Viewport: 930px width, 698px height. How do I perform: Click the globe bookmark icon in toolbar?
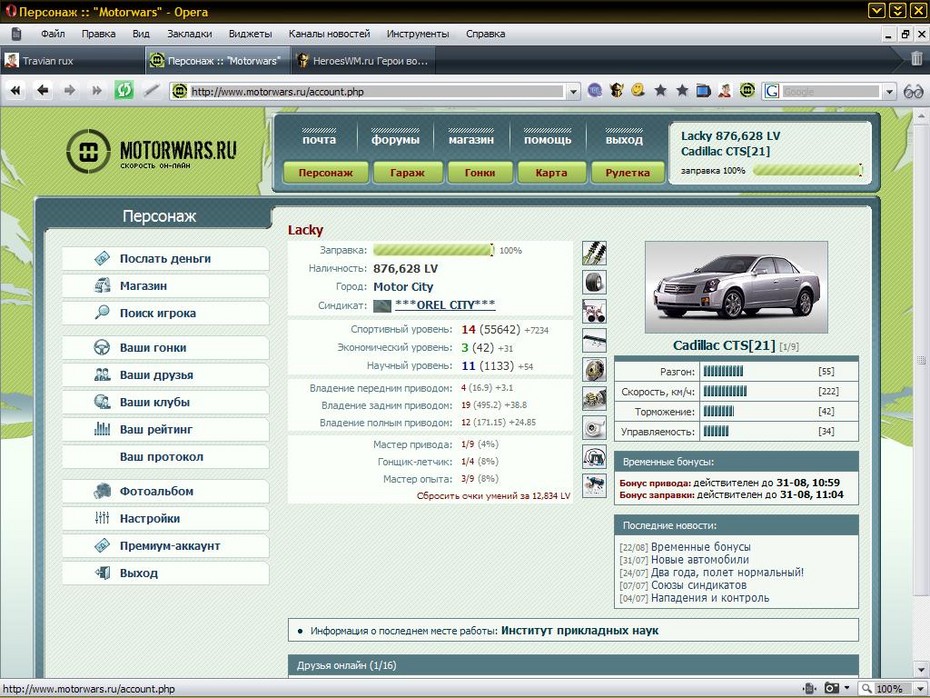[x=594, y=91]
